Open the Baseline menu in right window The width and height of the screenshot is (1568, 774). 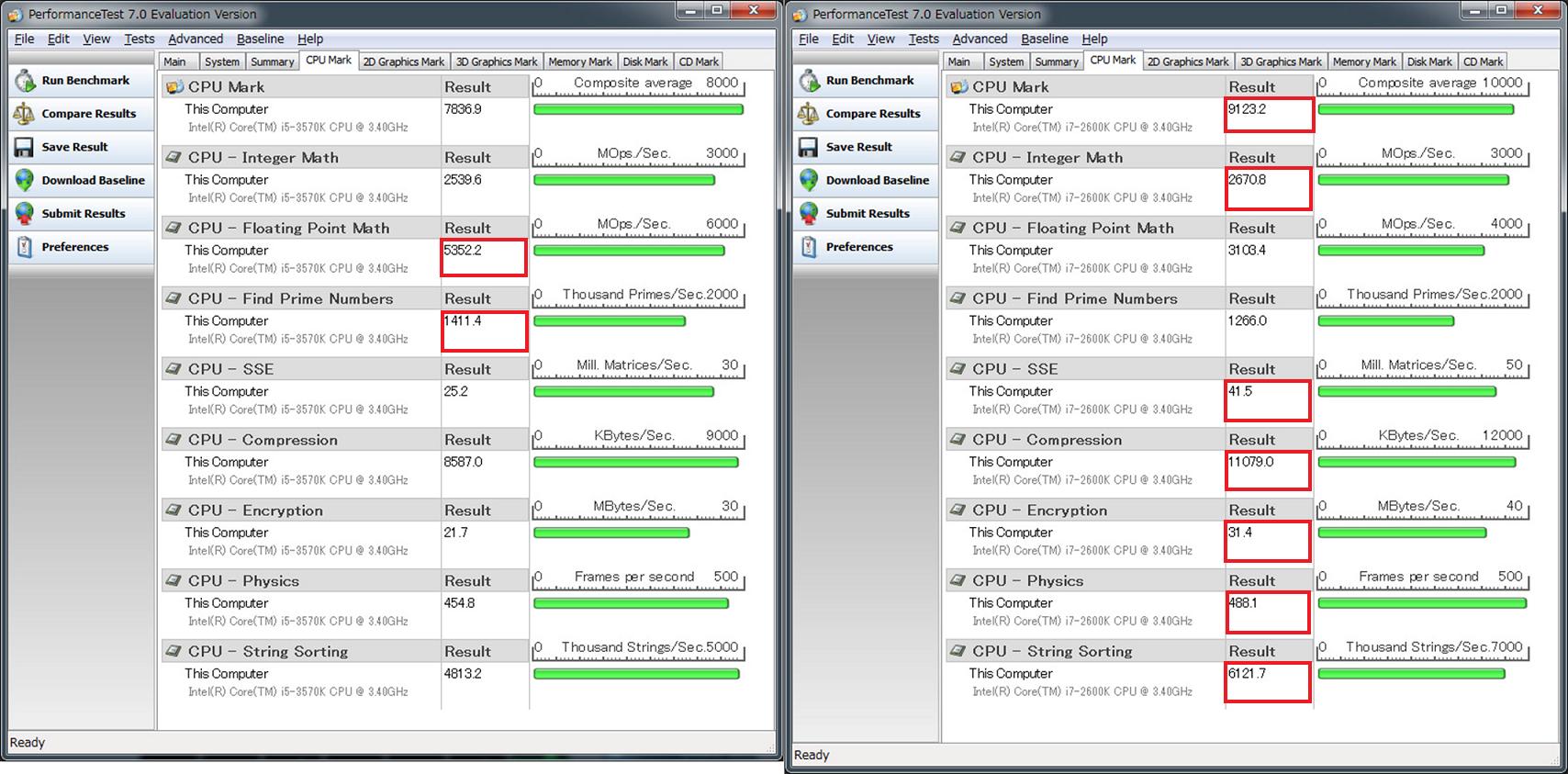pyautogui.click(x=1045, y=39)
